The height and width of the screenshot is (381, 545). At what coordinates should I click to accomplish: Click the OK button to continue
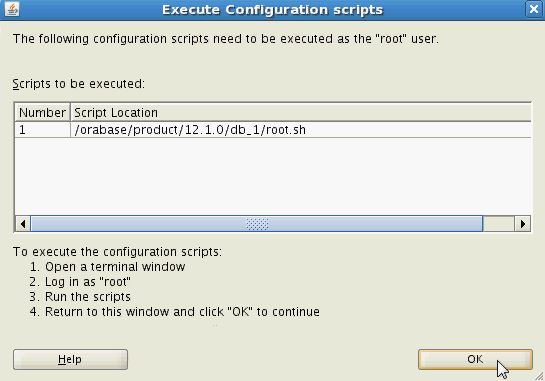[475, 359]
